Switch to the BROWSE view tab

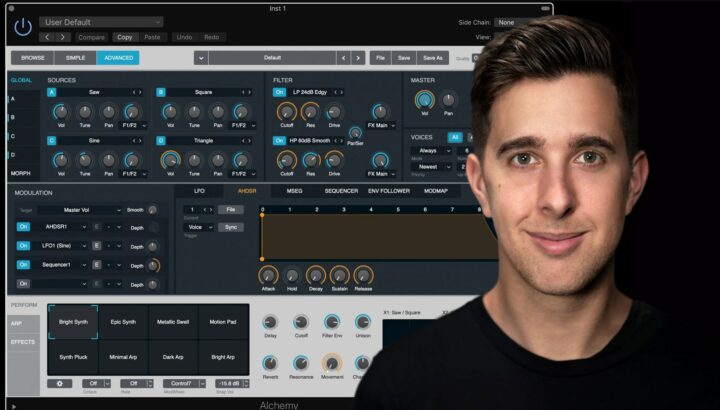click(x=33, y=58)
